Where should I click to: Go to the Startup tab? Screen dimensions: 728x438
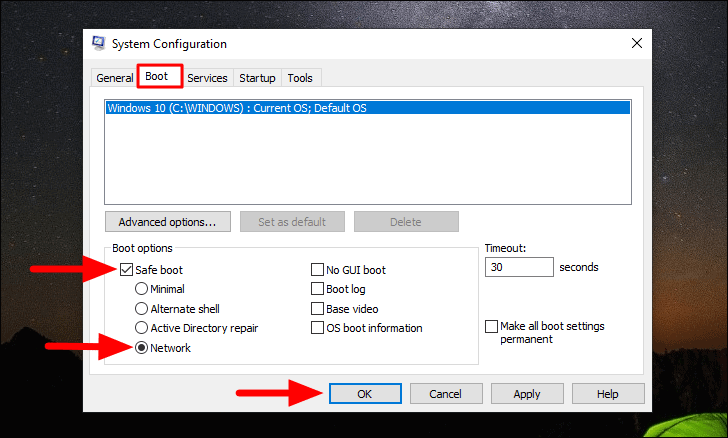pyautogui.click(x=257, y=78)
